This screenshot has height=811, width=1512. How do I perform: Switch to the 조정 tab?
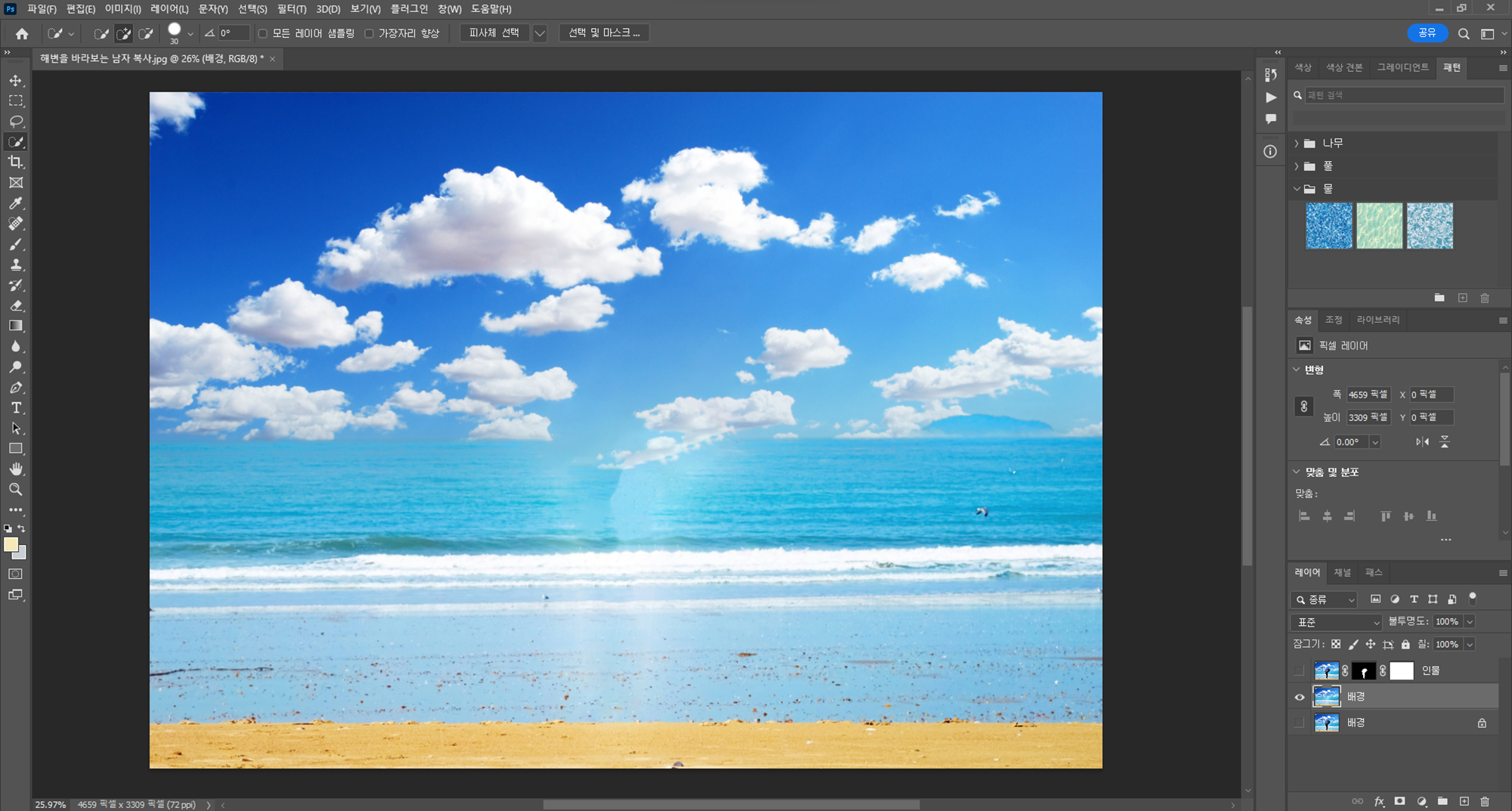point(1334,320)
